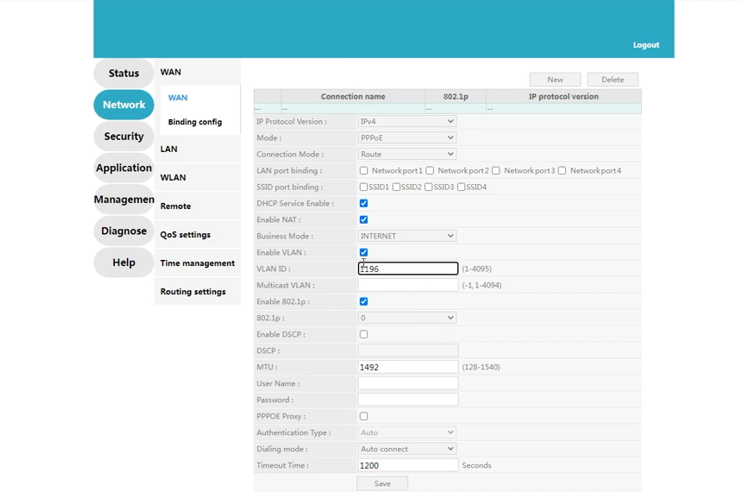740x492 pixels.
Task: Click the New connection button
Action: (555, 79)
